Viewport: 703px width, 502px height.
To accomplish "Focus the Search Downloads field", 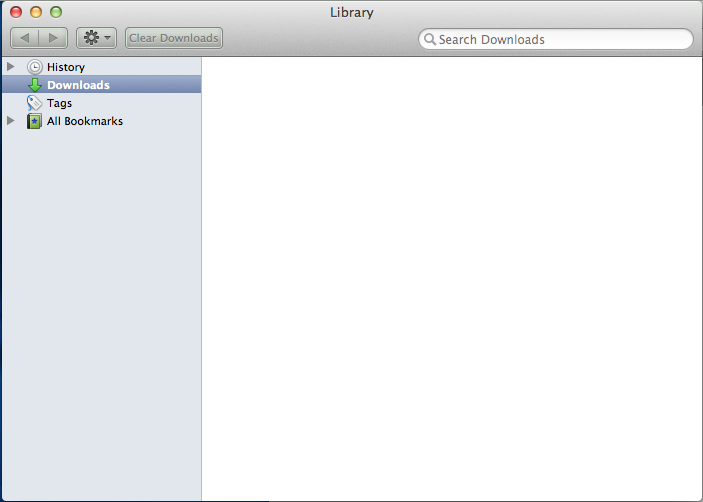I will coord(556,39).
